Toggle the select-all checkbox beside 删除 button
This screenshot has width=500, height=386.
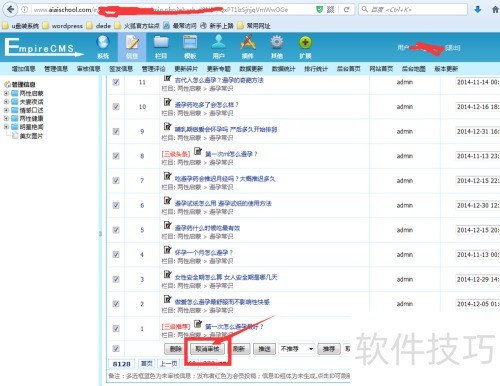pos(116,349)
